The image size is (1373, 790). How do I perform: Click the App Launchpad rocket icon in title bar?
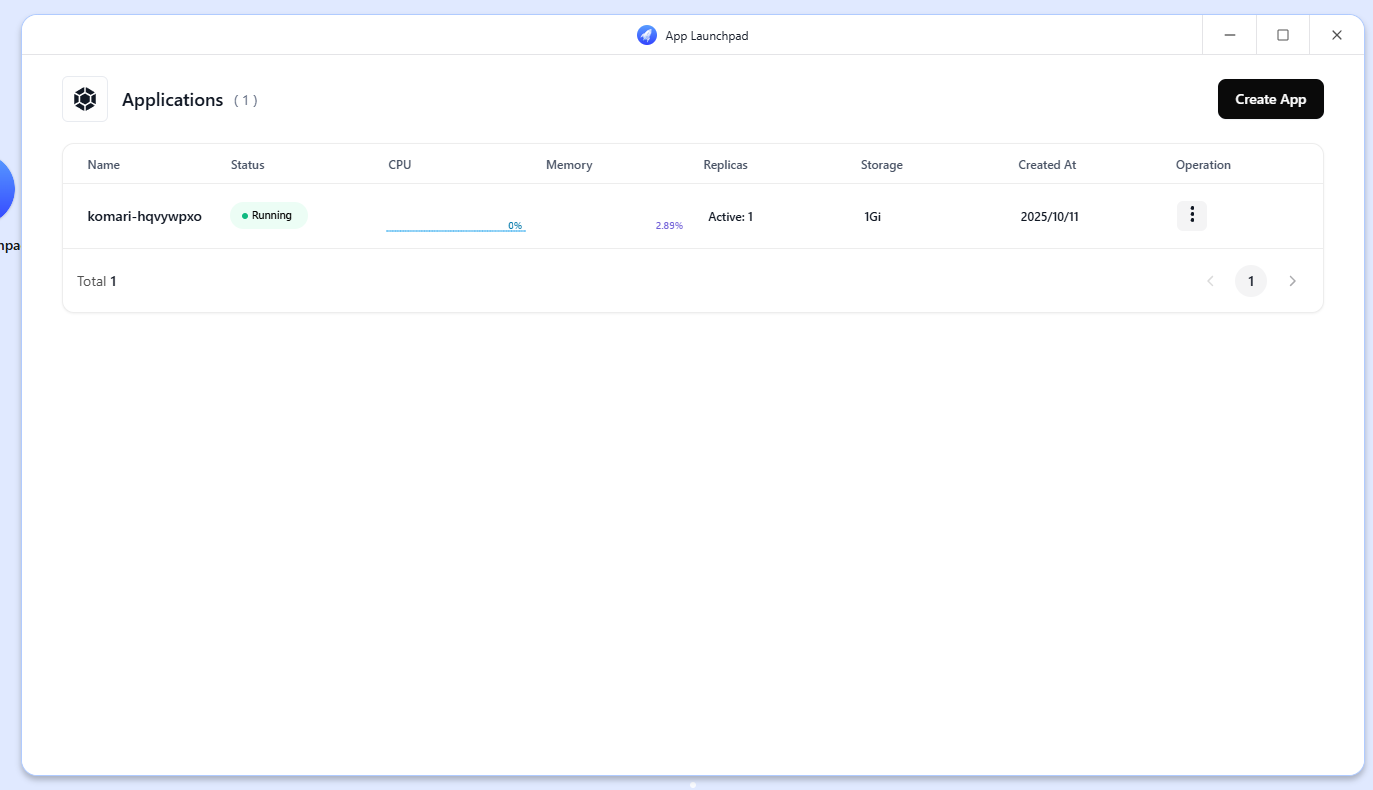pos(647,35)
